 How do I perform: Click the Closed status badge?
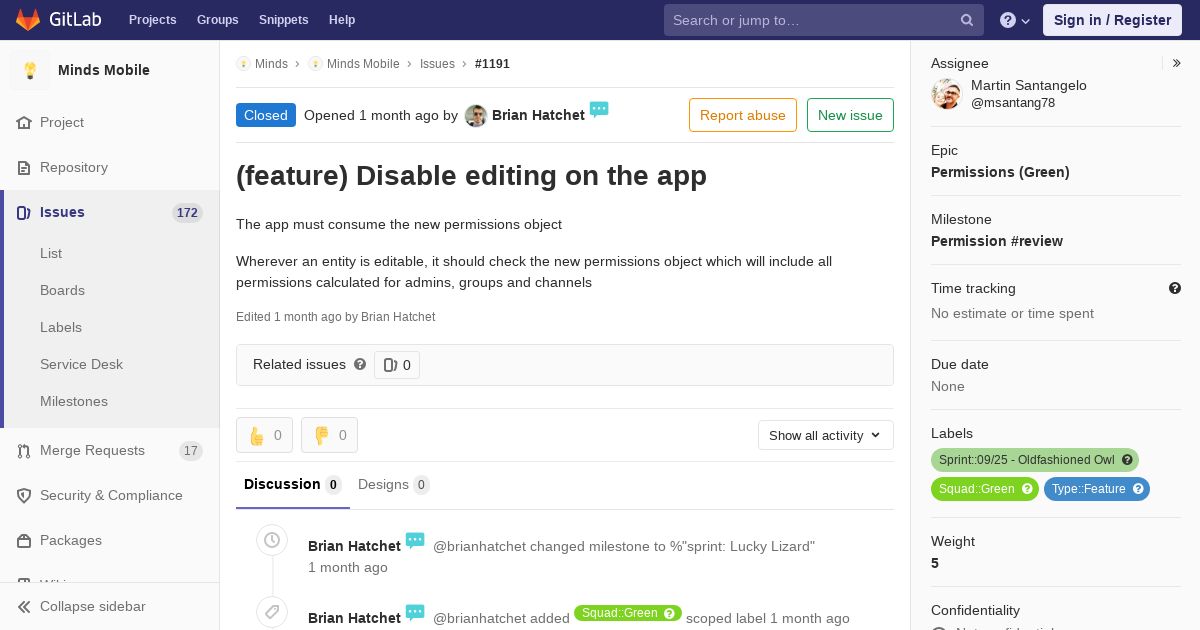coord(266,115)
